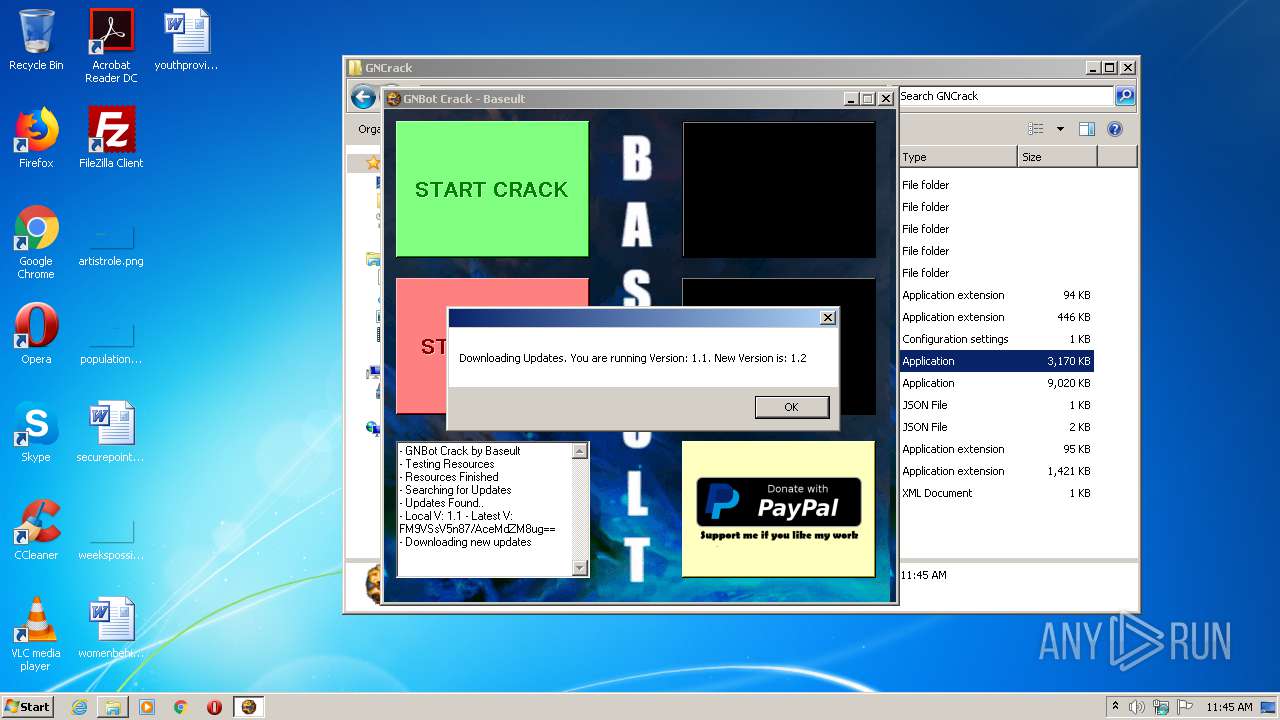Screen dimensions: 1280x720
Task: Select Application extension 94 KB row
Action: tap(996, 295)
